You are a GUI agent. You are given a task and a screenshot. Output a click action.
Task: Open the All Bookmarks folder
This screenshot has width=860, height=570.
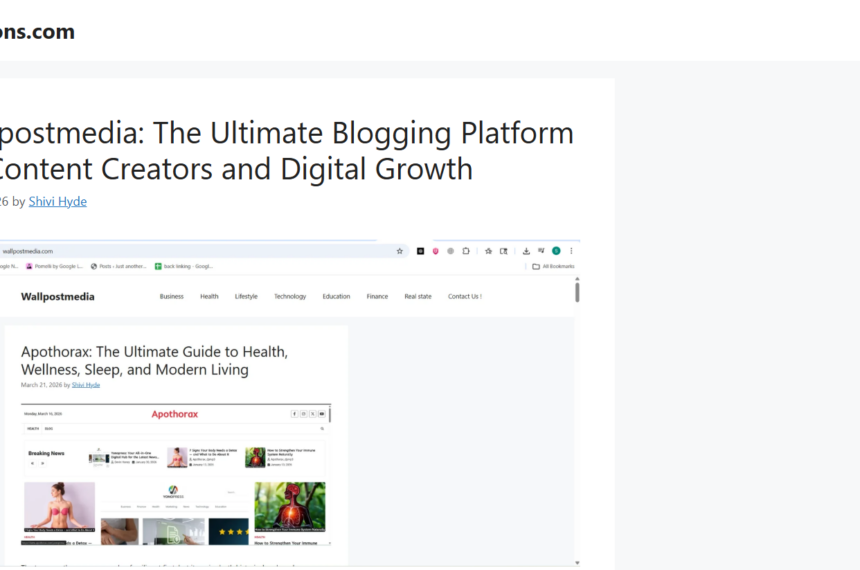pyautogui.click(x=553, y=266)
